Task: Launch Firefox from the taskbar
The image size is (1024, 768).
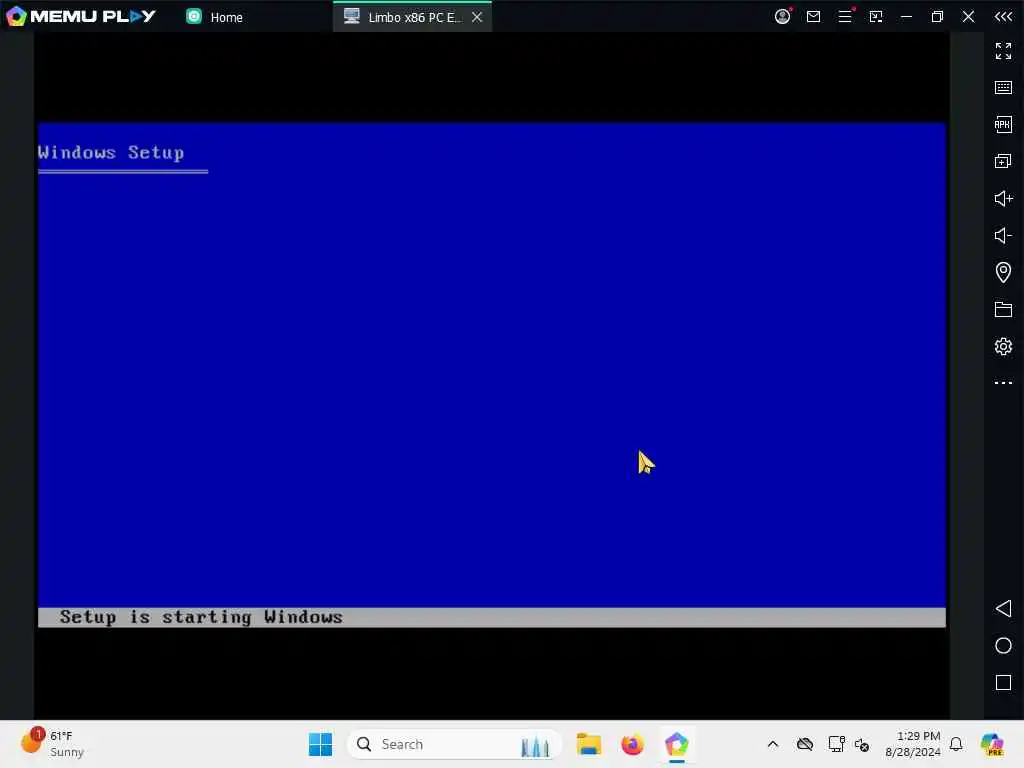Action: [632, 744]
